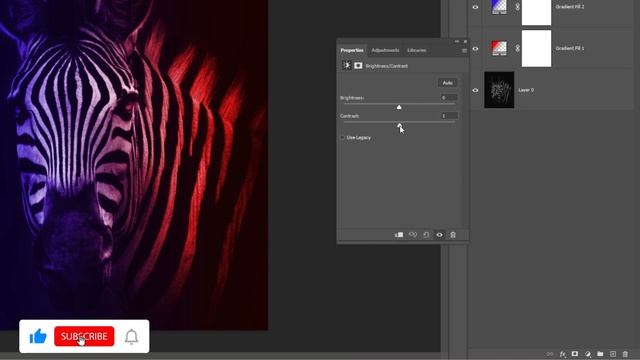Open the Properties panel flyout menu
This screenshot has width=640, height=360.
[464, 51]
